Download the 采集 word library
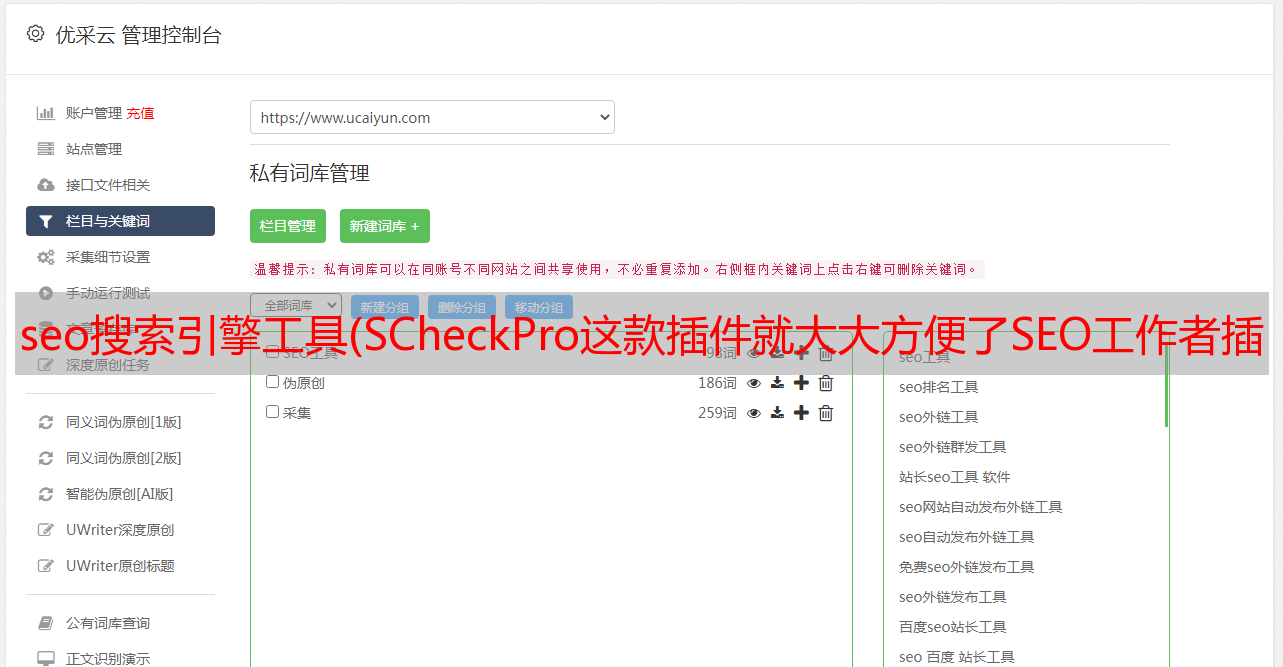The height and width of the screenshot is (667, 1283). click(777, 413)
